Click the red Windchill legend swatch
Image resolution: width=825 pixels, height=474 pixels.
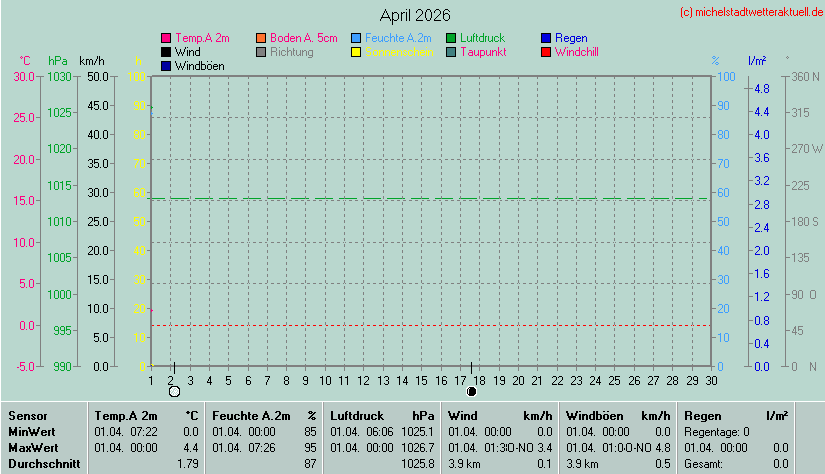pyautogui.click(x=546, y=52)
